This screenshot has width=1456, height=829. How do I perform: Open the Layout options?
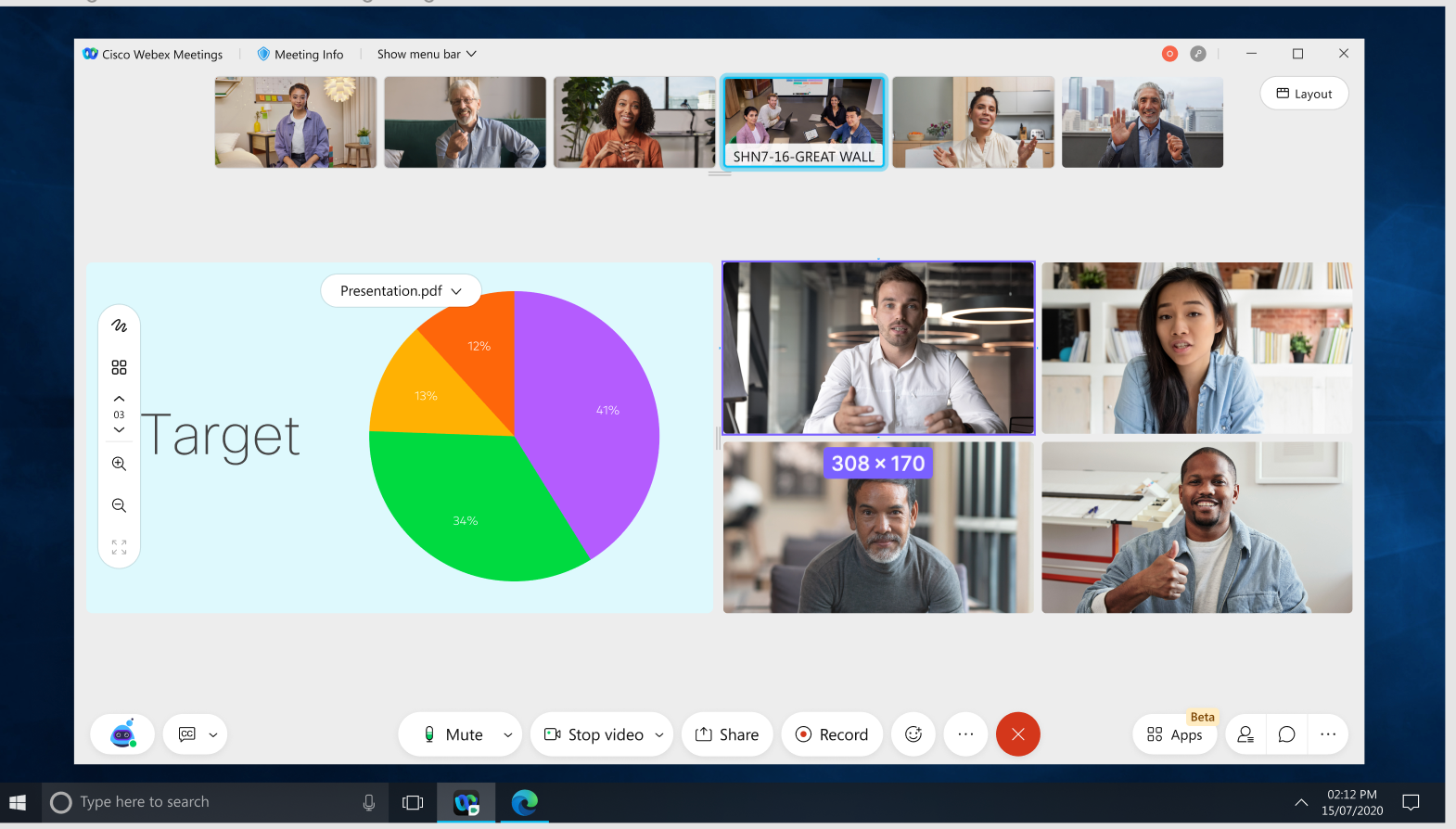(x=1304, y=94)
